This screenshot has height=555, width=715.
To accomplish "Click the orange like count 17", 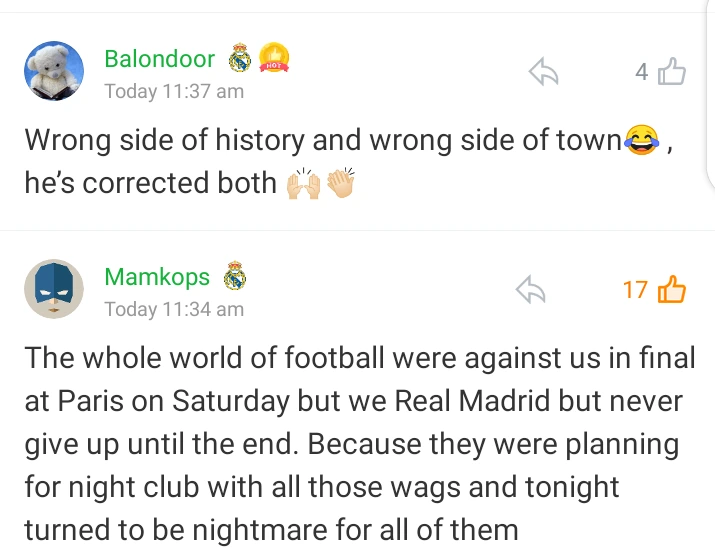I will [x=635, y=290].
